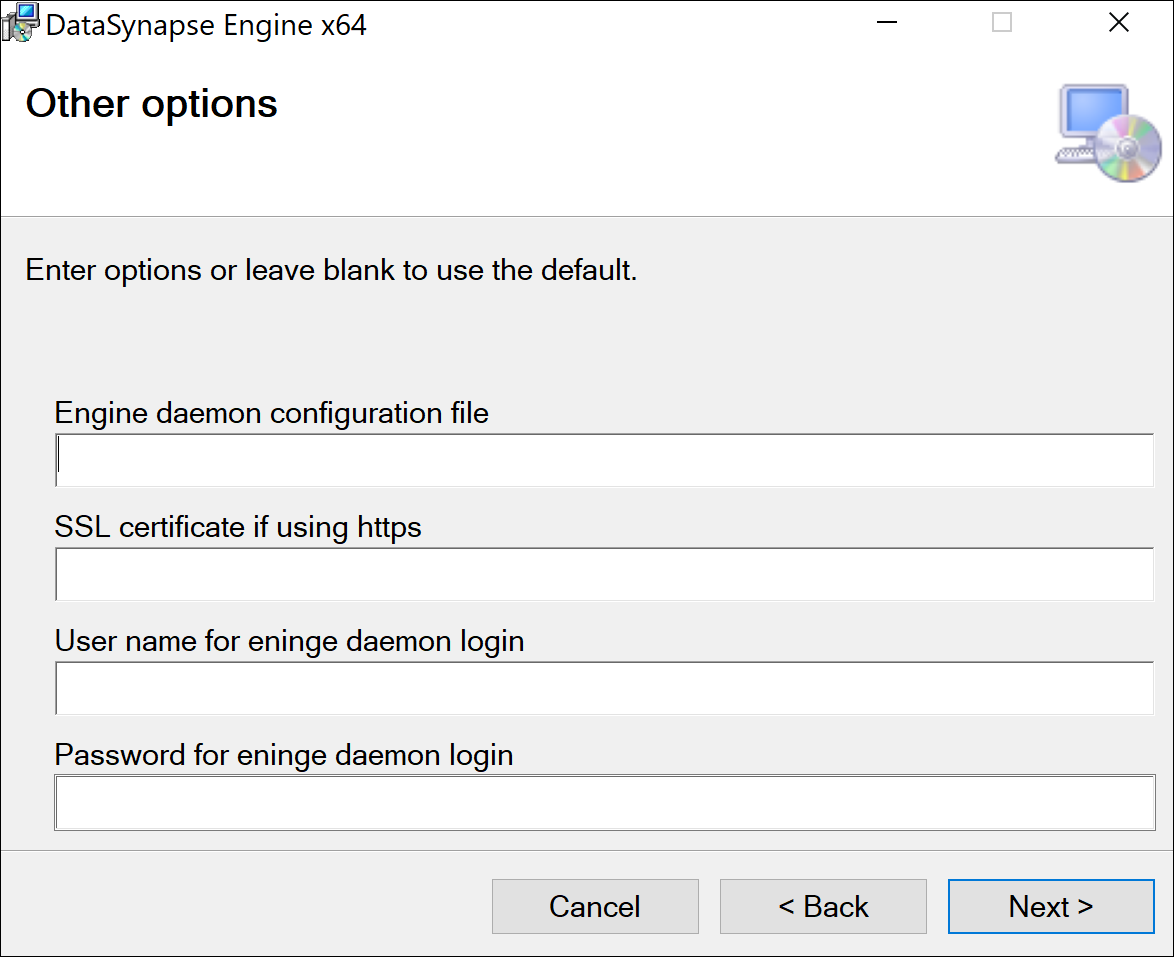Screen dimensions: 1174x957
Task: Click into the password entry field
Action: tap(604, 802)
